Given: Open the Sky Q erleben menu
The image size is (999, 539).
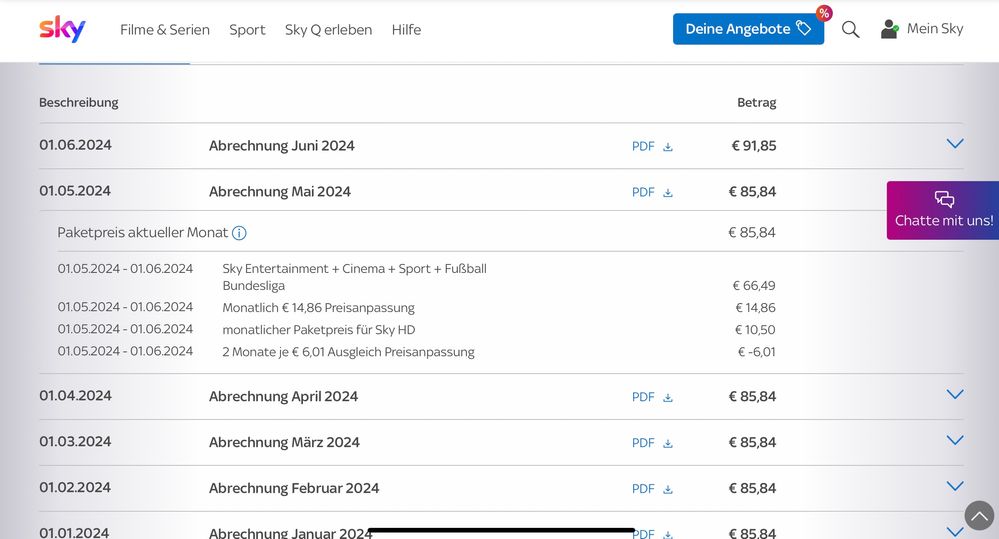Looking at the screenshot, I should coord(328,30).
